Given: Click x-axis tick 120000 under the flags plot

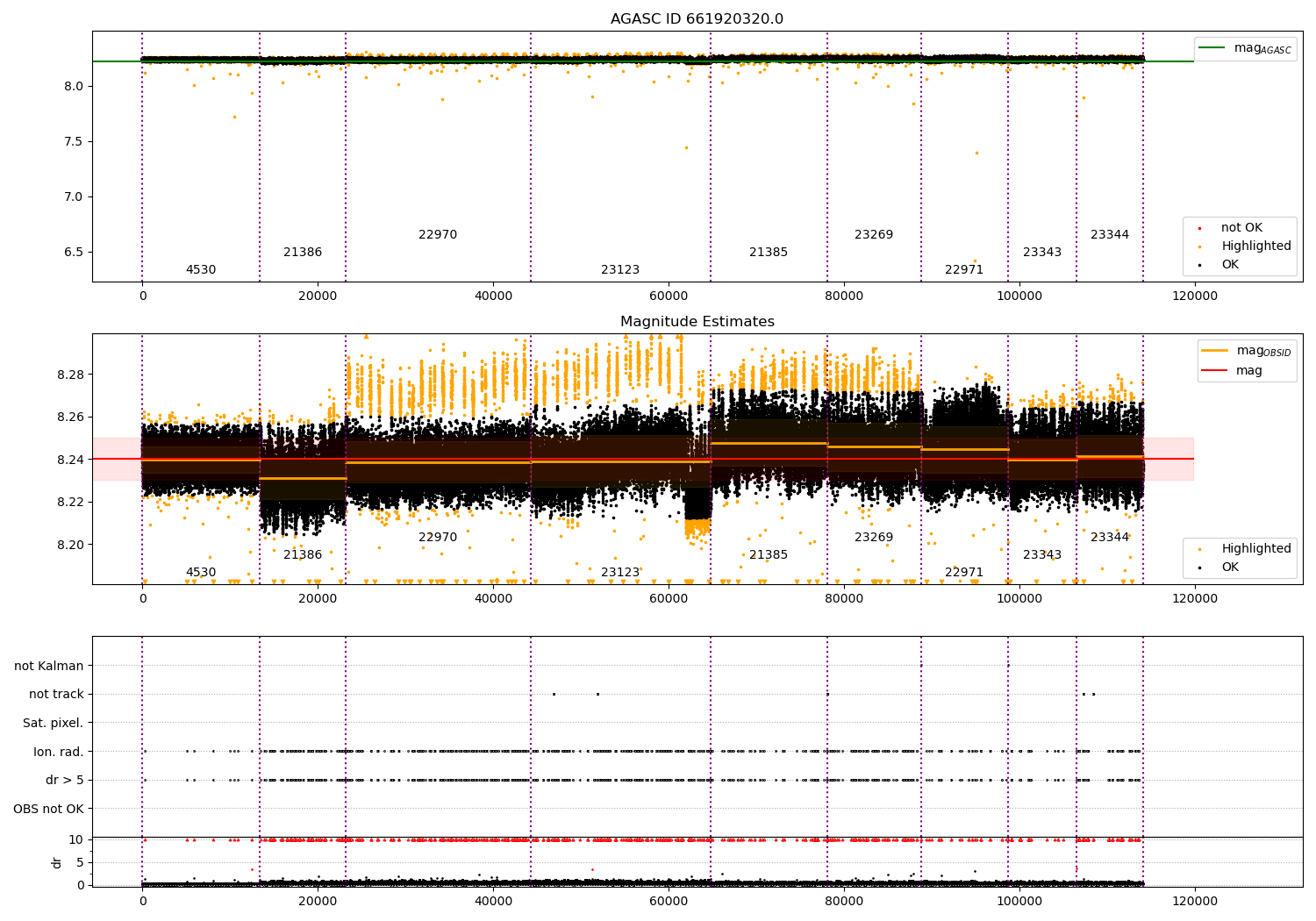Looking at the screenshot, I should (x=1195, y=901).
